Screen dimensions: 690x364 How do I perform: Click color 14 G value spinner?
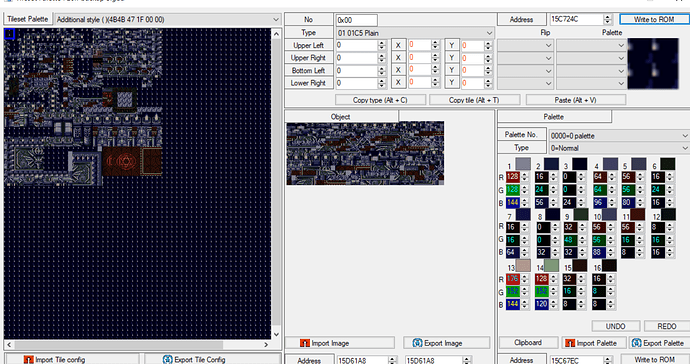pos(553,291)
